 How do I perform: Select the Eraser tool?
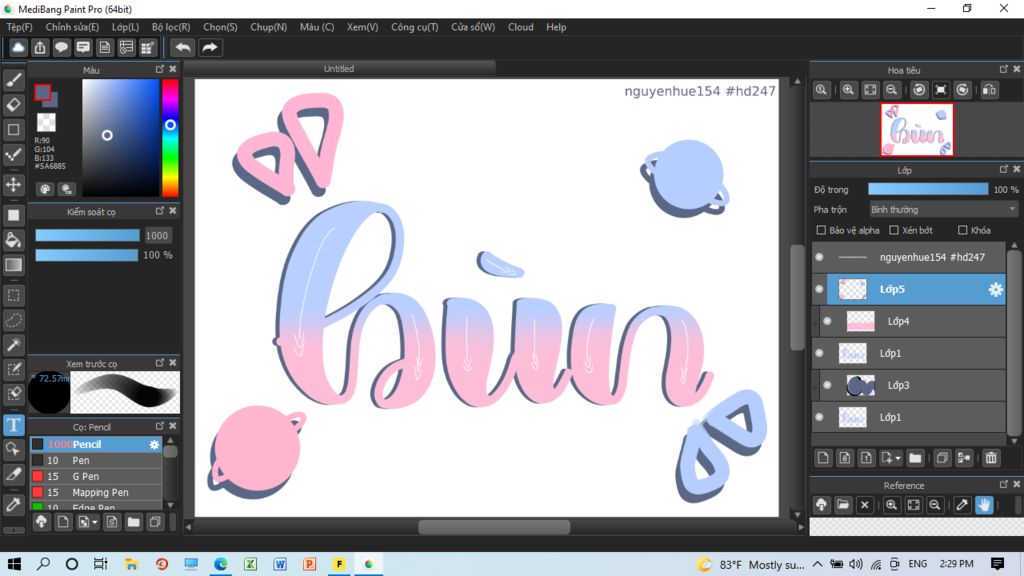pos(14,104)
